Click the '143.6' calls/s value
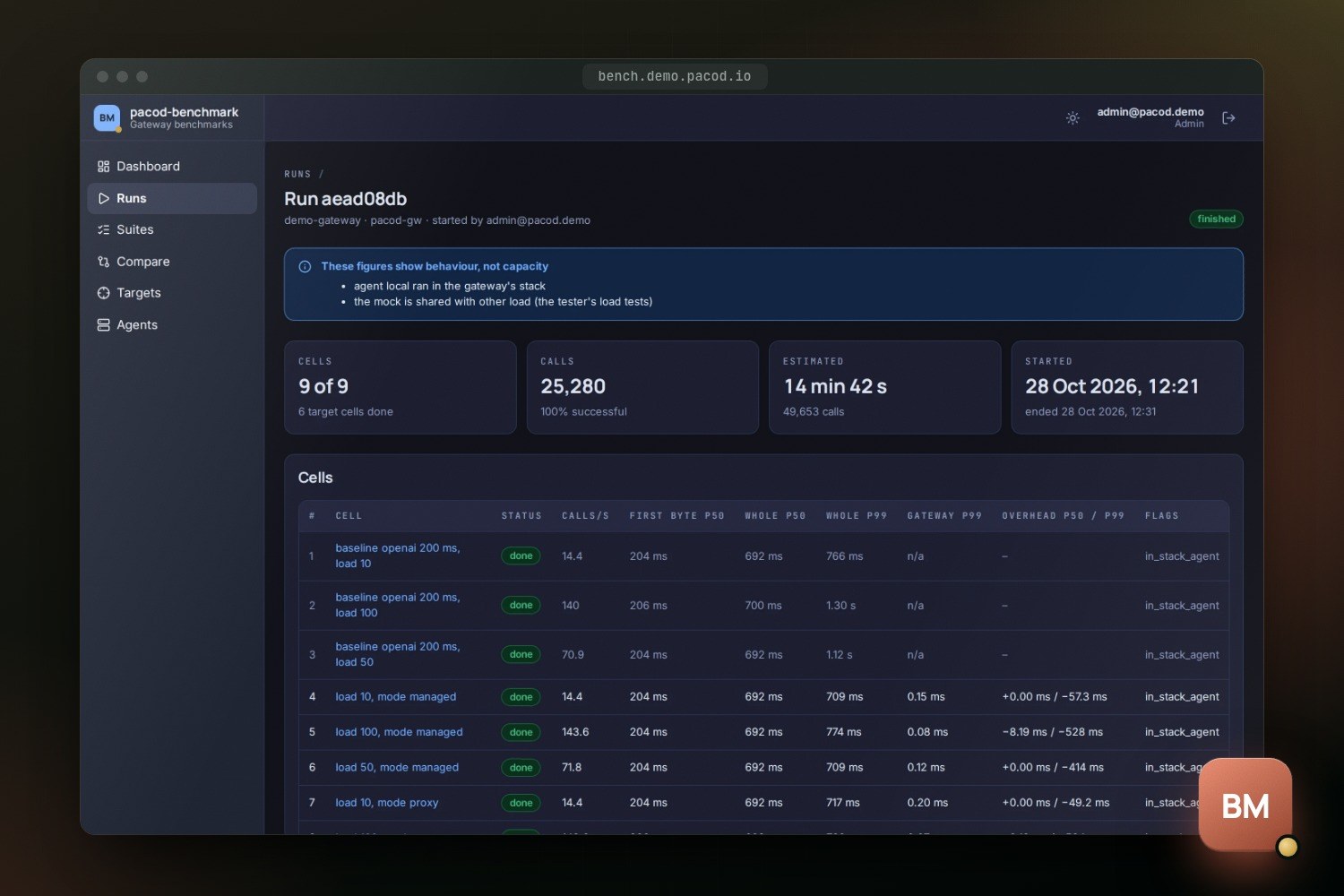The image size is (1344, 896). (575, 732)
